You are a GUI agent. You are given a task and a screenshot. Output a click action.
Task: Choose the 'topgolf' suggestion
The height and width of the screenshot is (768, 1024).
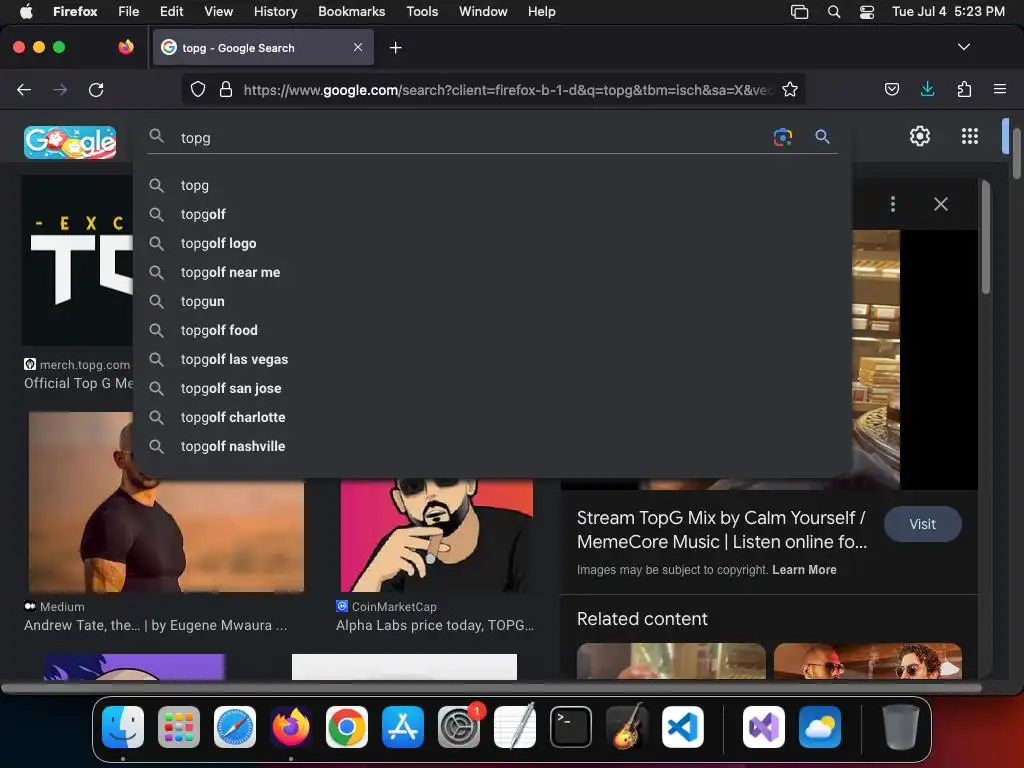click(492, 214)
